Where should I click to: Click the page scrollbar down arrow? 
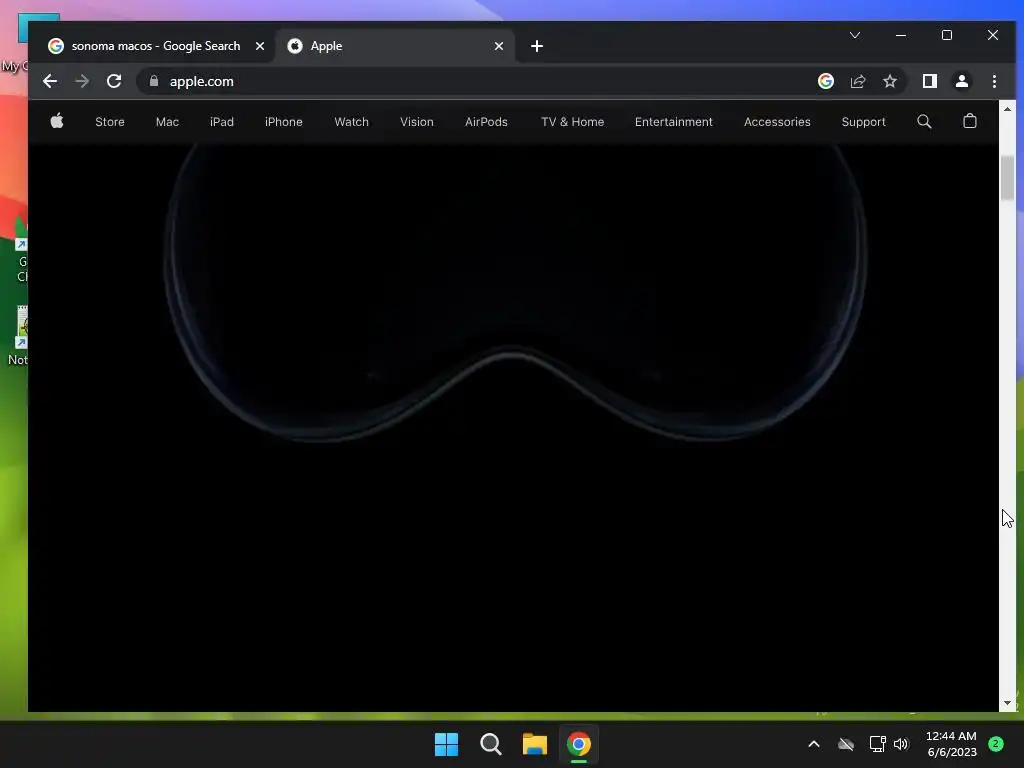1007,703
